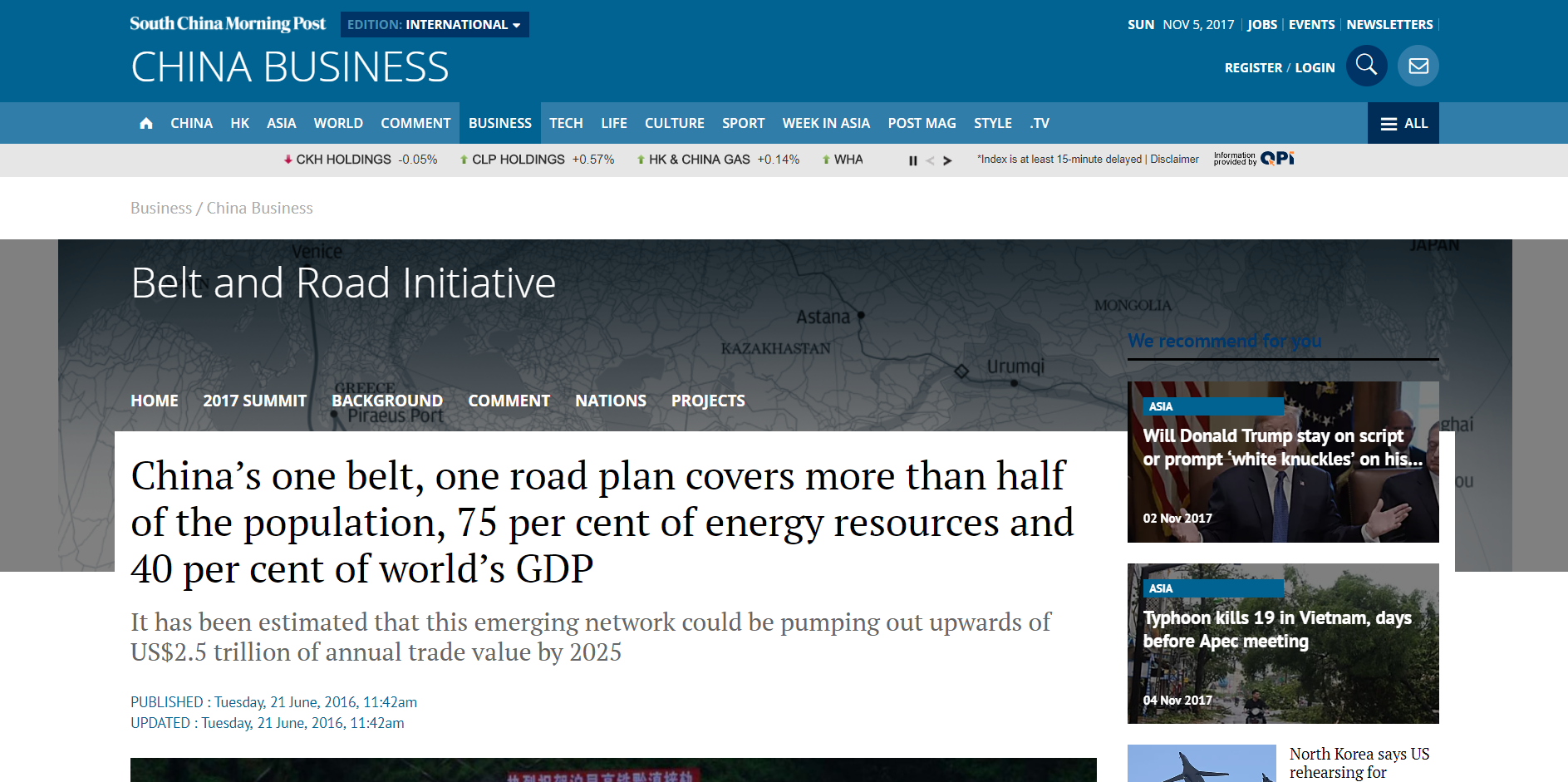Click the South China Morning Post logo
Viewport: 1568px width, 782px height.
pyautogui.click(x=228, y=24)
